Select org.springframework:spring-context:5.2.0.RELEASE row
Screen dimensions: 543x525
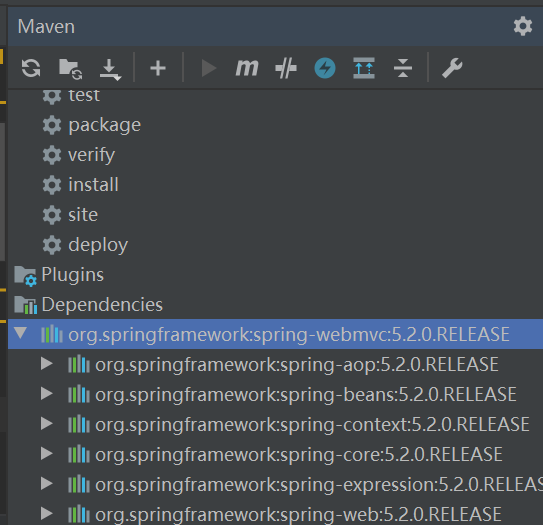coord(275,424)
